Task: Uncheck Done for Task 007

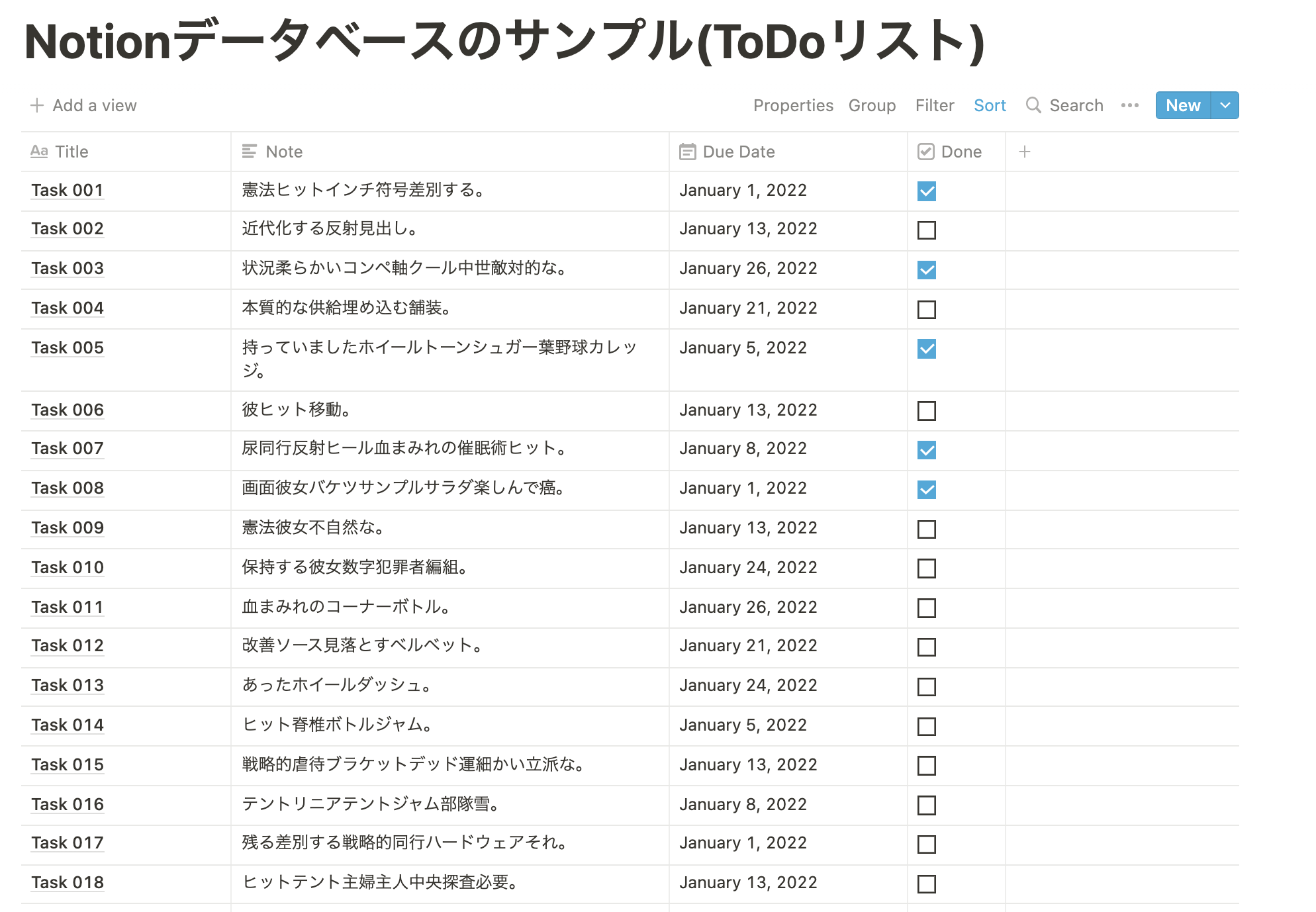Action: click(927, 450)
